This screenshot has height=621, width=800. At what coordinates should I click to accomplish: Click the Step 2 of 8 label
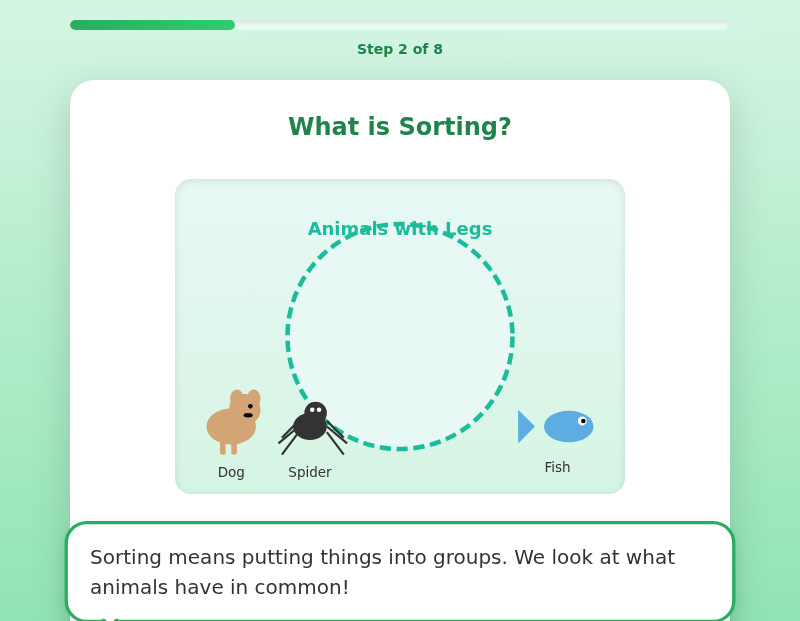click(400, 48)
